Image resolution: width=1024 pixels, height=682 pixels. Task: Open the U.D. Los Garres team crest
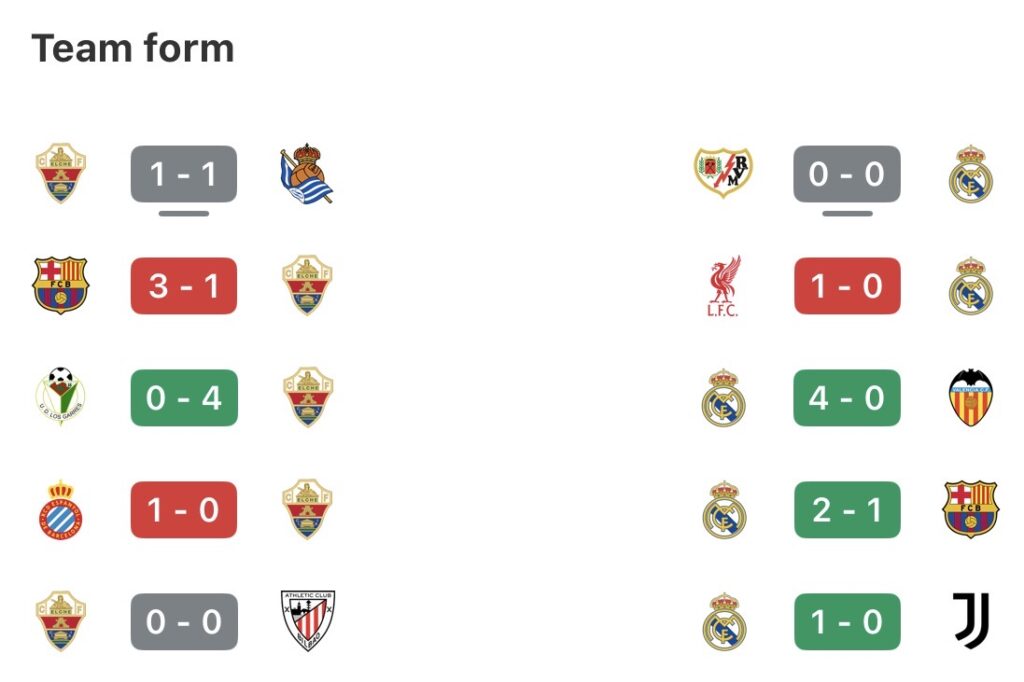click(61, 398)
